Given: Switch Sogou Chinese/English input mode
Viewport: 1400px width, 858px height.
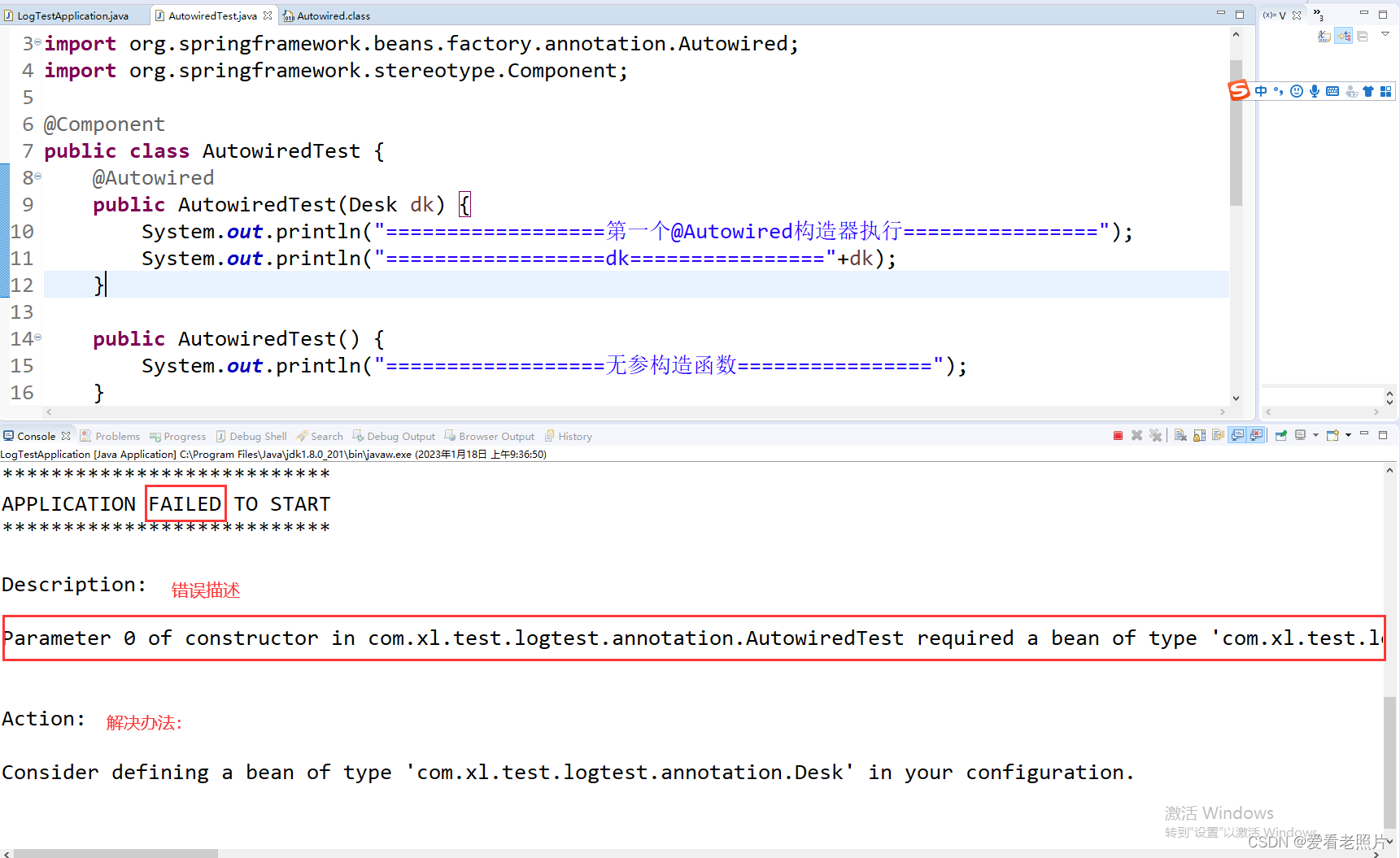Looking at the screenshot, I should (1261, 91).
